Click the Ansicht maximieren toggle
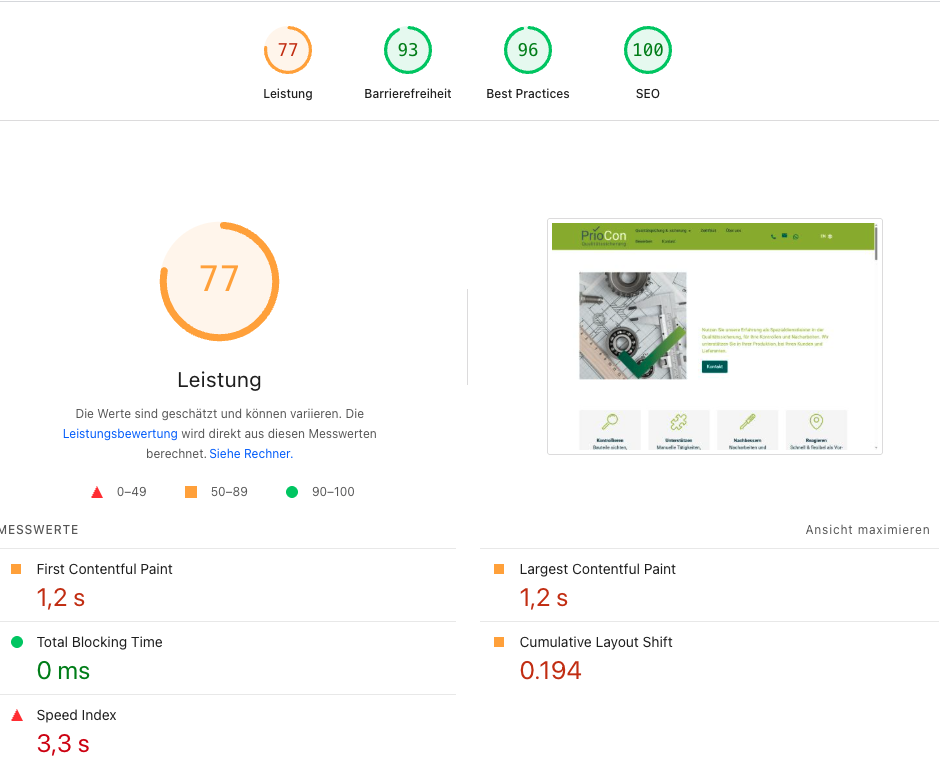Viewport: 940px width, 772px height. [x=867, y=530]
